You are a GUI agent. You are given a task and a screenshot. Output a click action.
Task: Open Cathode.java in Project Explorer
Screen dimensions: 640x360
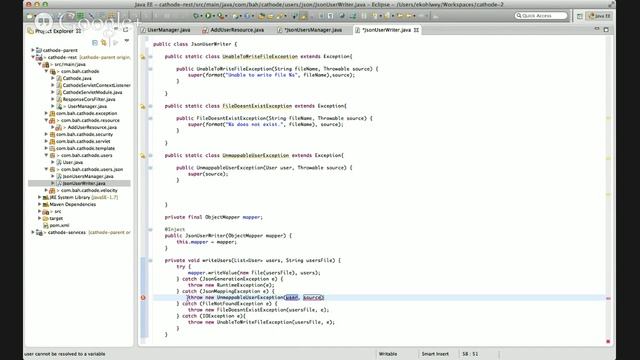pyautogui.click(x=77, y=78)
